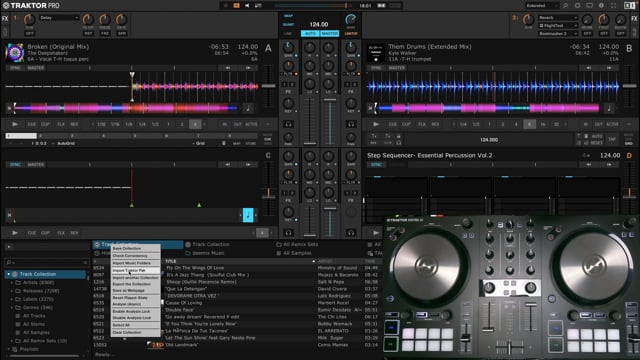Play deck A with play button
Image resolution: width=640 pixels, height=360 pixels.
pos(15,124)
